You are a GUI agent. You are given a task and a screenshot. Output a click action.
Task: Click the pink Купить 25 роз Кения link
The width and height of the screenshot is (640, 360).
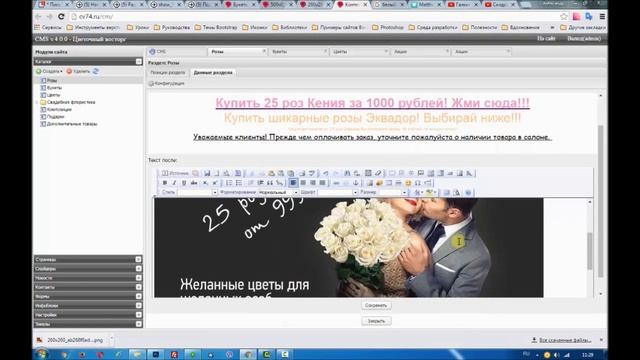pyautogui.click(x=372, y=103)
